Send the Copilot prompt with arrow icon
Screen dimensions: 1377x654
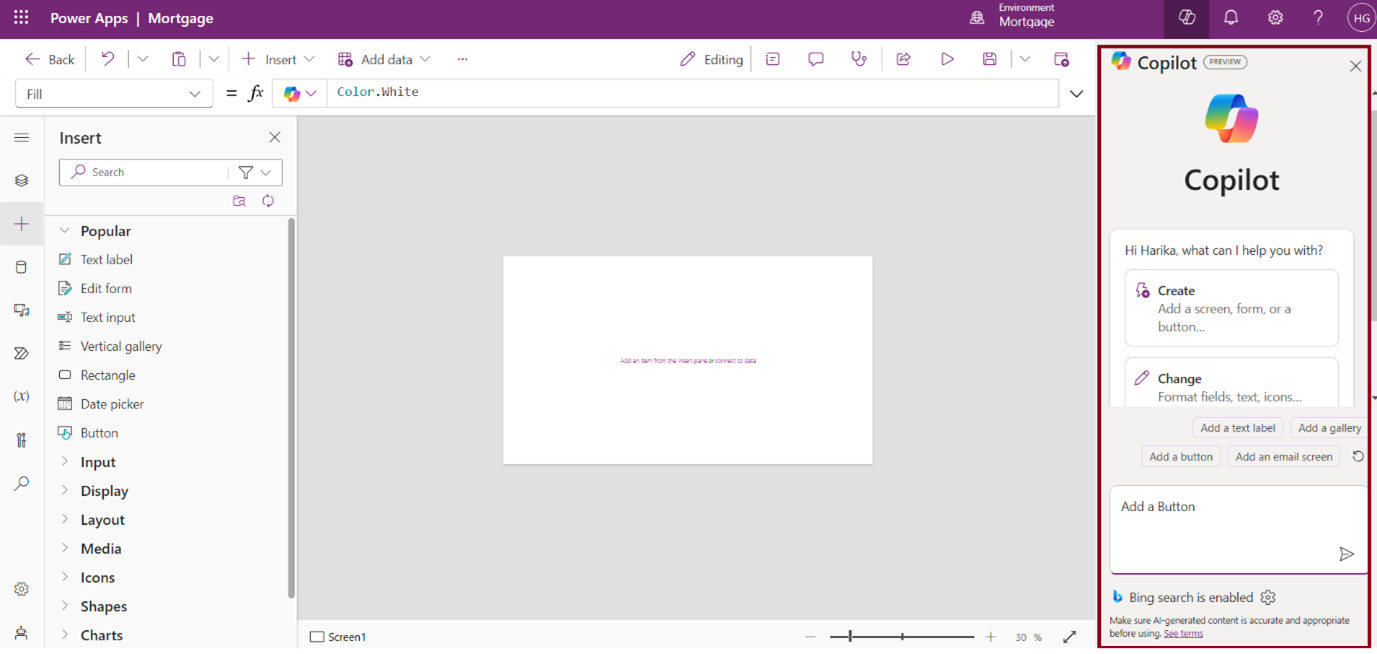pos(1346,554)
